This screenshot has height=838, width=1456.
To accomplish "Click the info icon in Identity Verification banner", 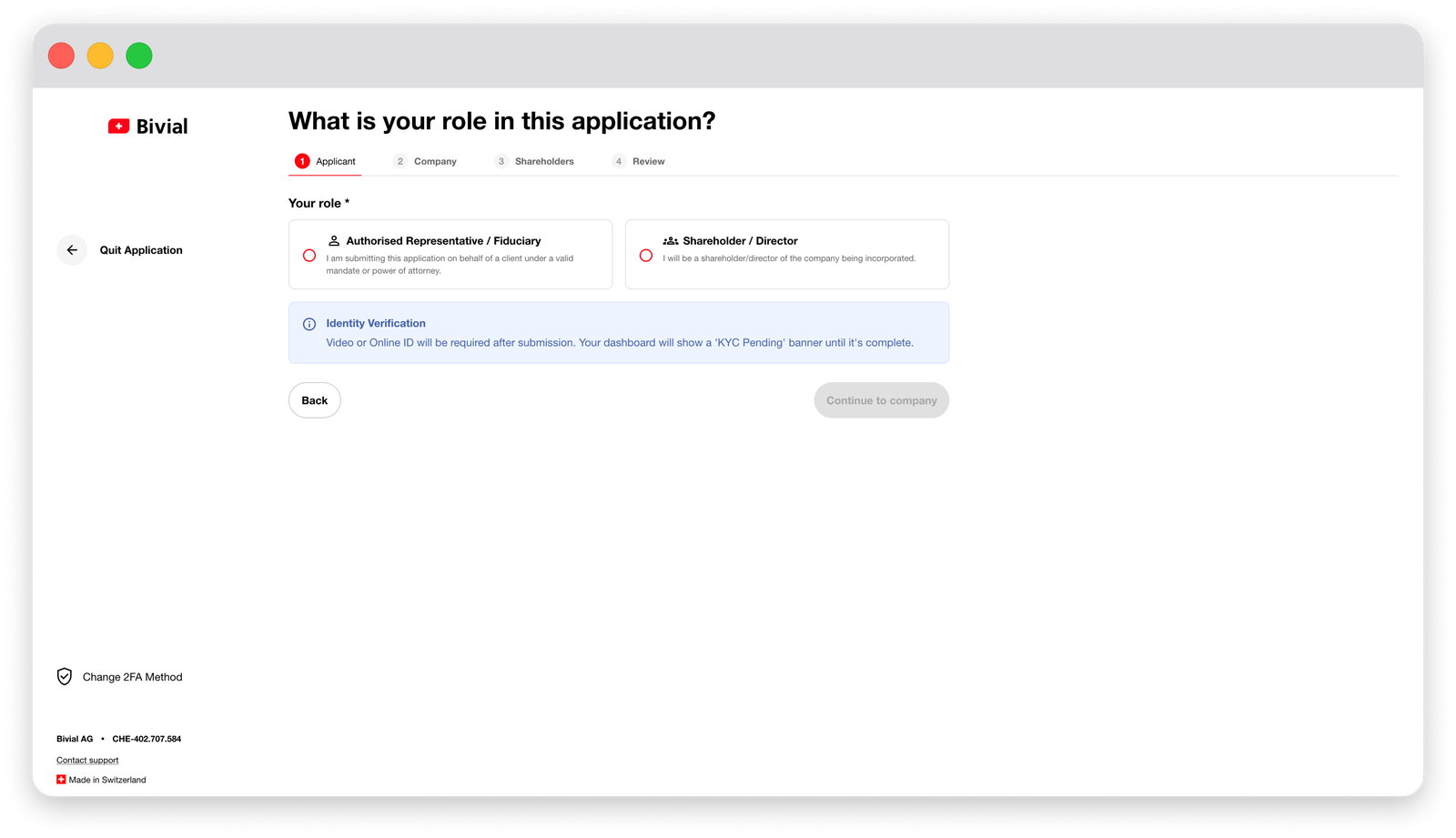I will 309,324.
